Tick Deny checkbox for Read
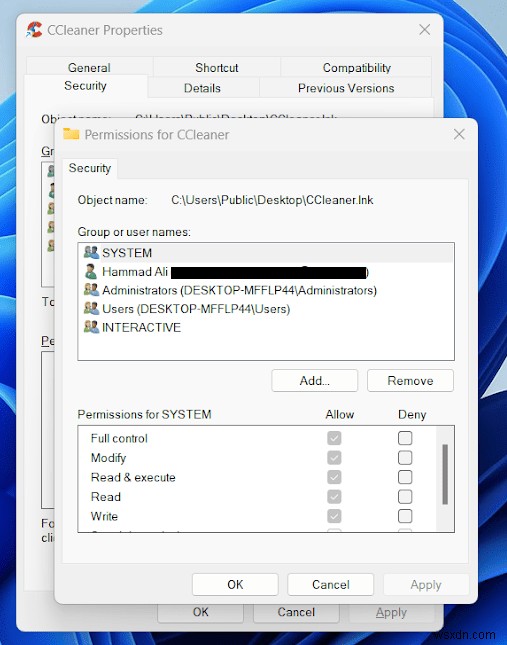Screen dimensions: 507x645 pos(405,497)
